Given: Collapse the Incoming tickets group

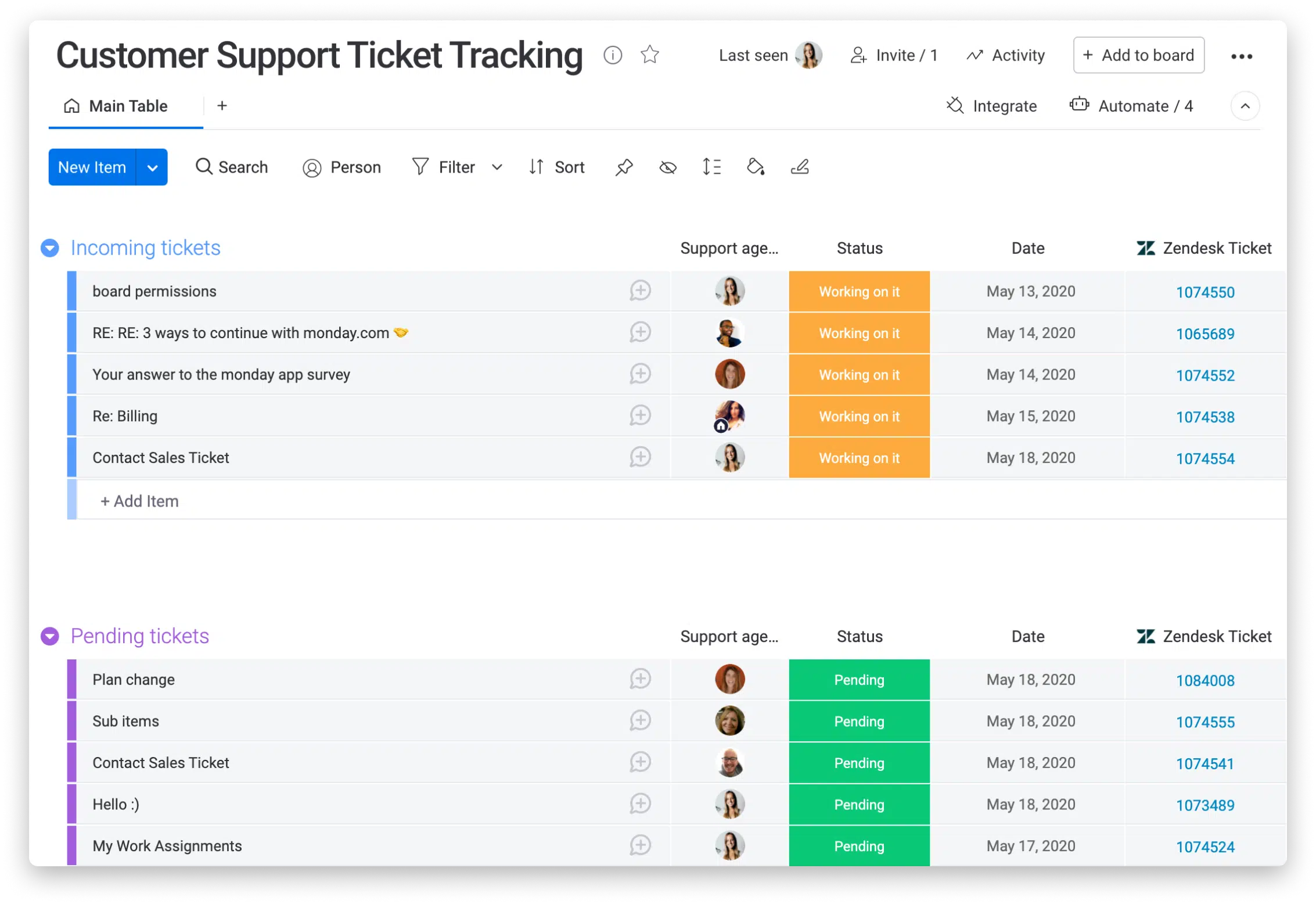Looking at the screenshot, I should (x=50, y=248).
